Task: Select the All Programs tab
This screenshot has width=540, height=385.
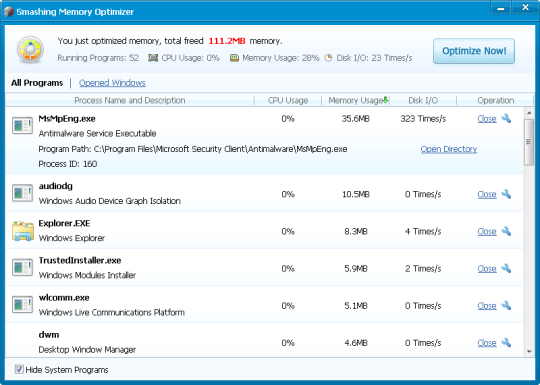Action: click(37, 83)
